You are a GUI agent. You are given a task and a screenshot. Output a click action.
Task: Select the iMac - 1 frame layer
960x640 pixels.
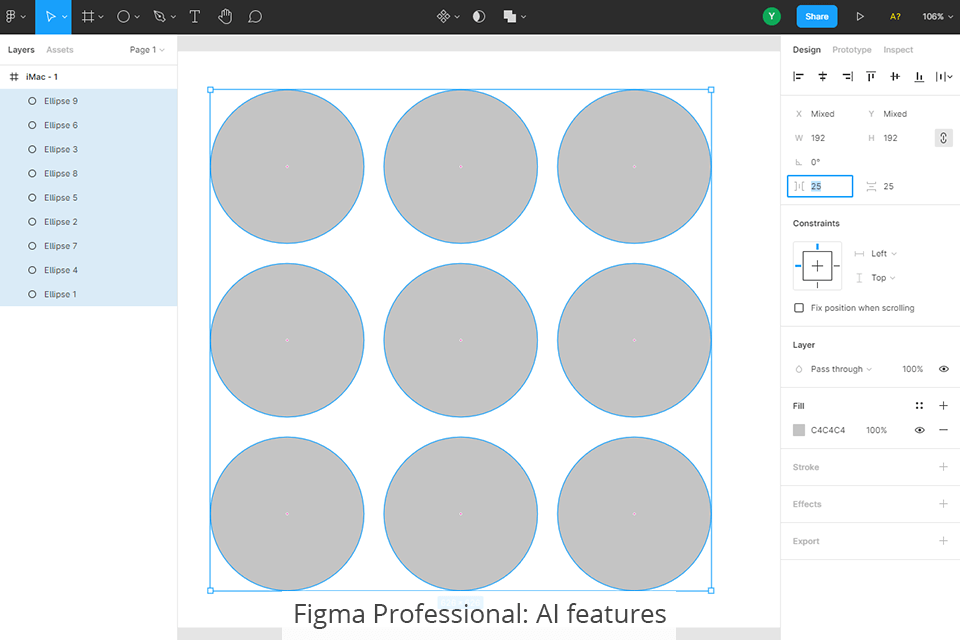(x=89, y=77)
